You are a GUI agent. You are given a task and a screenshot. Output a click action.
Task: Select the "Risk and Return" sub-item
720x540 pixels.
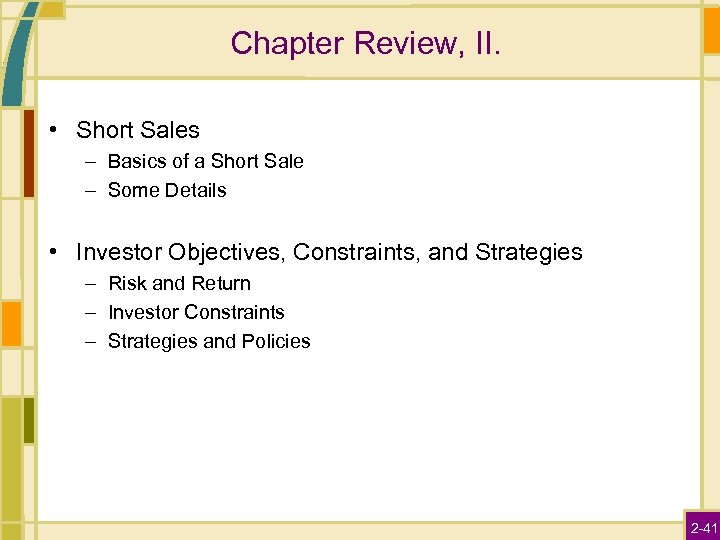pos(179,283)
